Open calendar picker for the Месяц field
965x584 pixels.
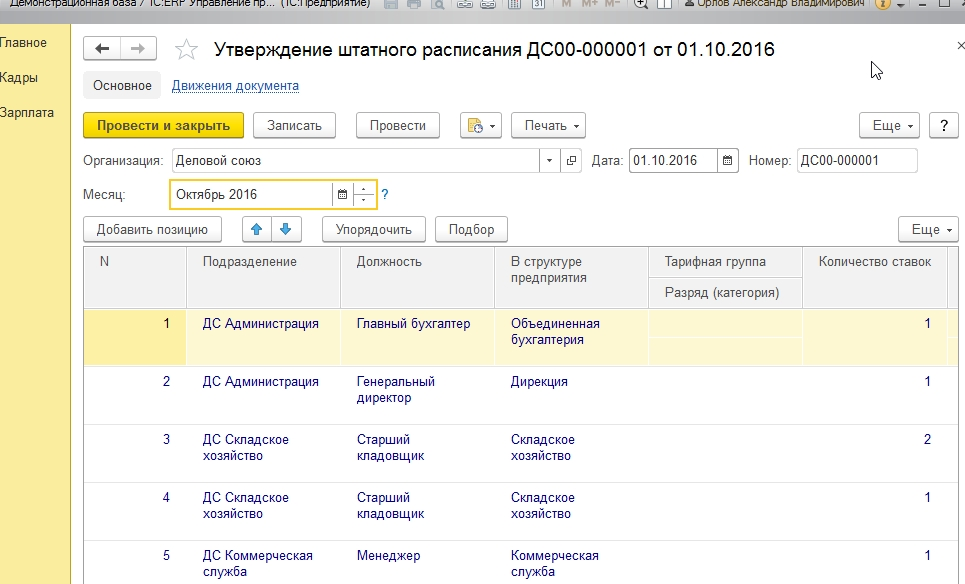(x=342, y=194)
